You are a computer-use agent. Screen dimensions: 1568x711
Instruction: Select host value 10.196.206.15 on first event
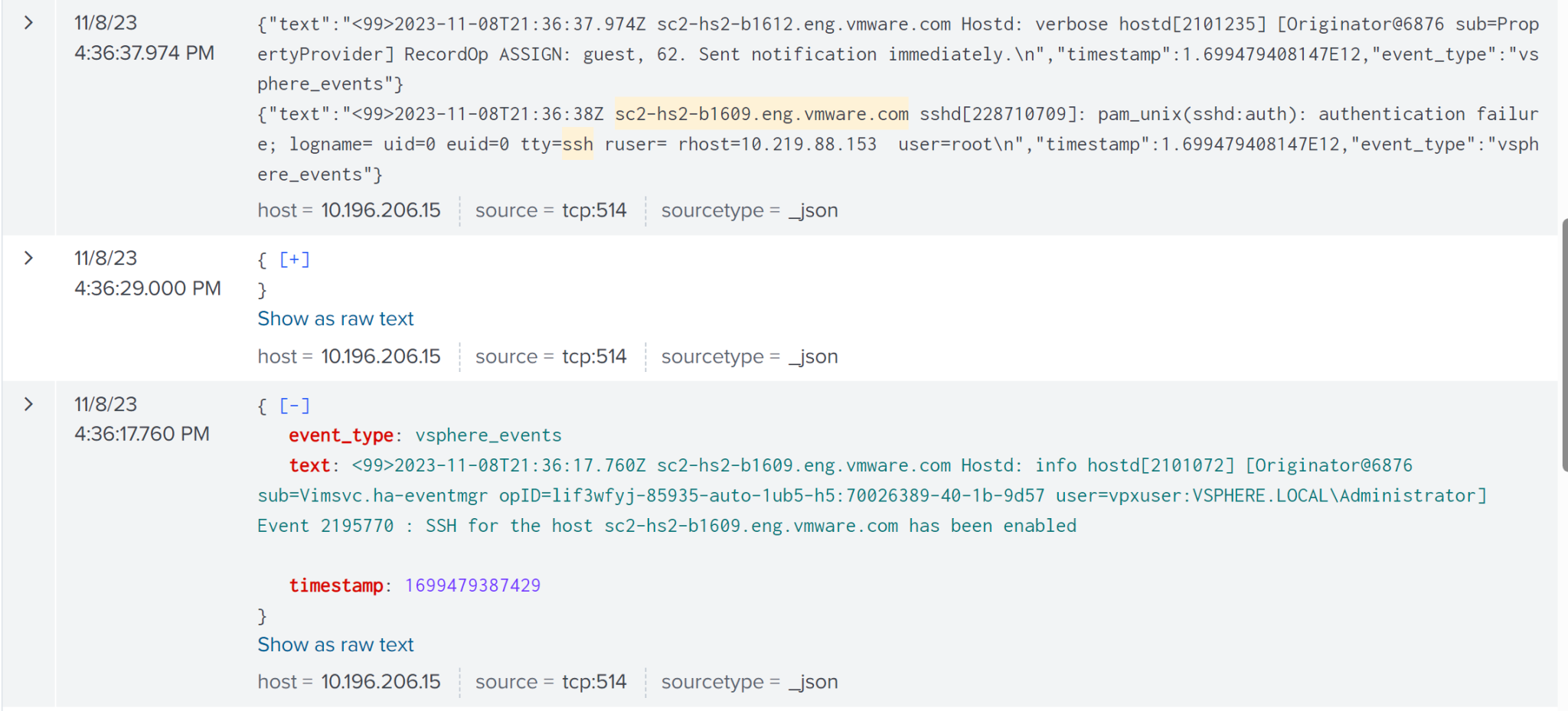(381, 210)
